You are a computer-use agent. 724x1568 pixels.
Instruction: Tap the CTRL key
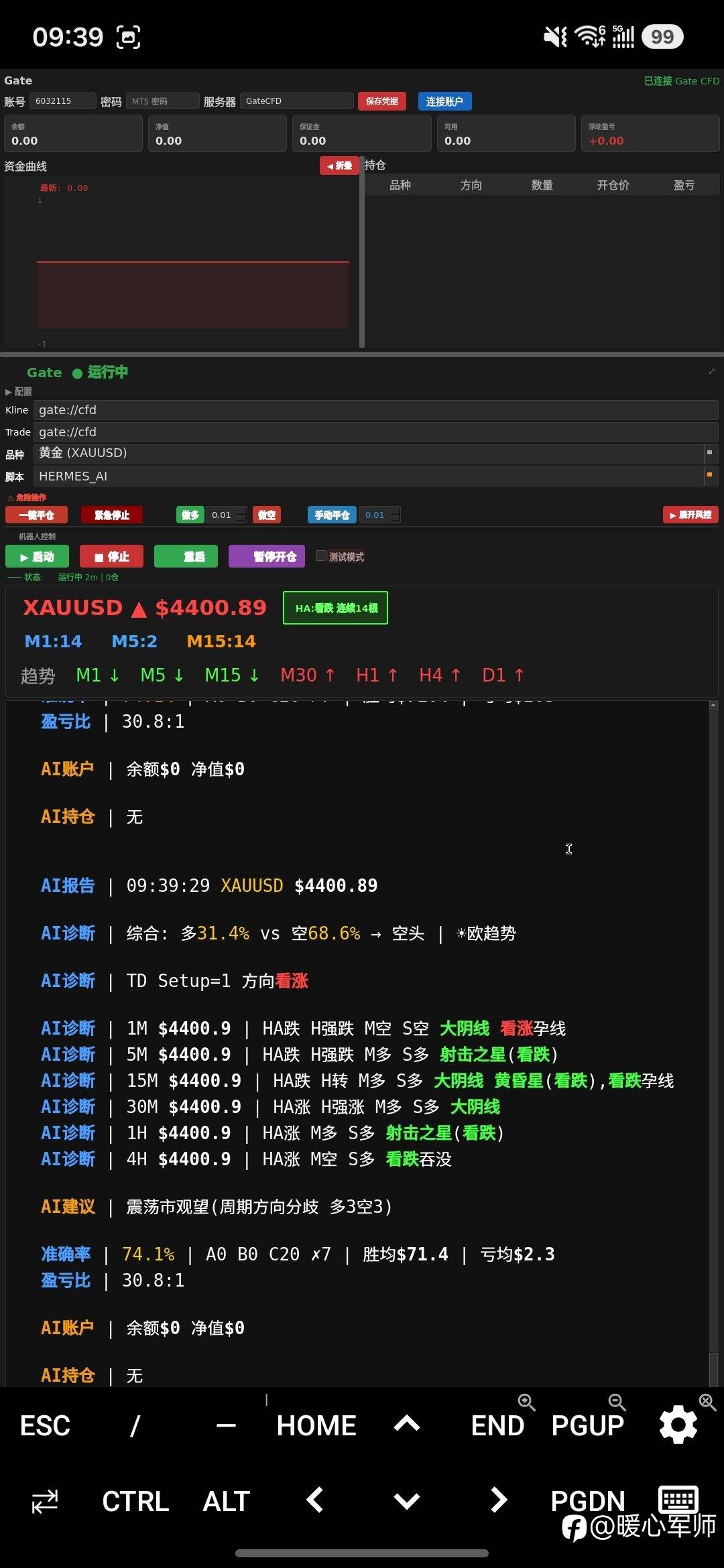[x=135, y=1501]
